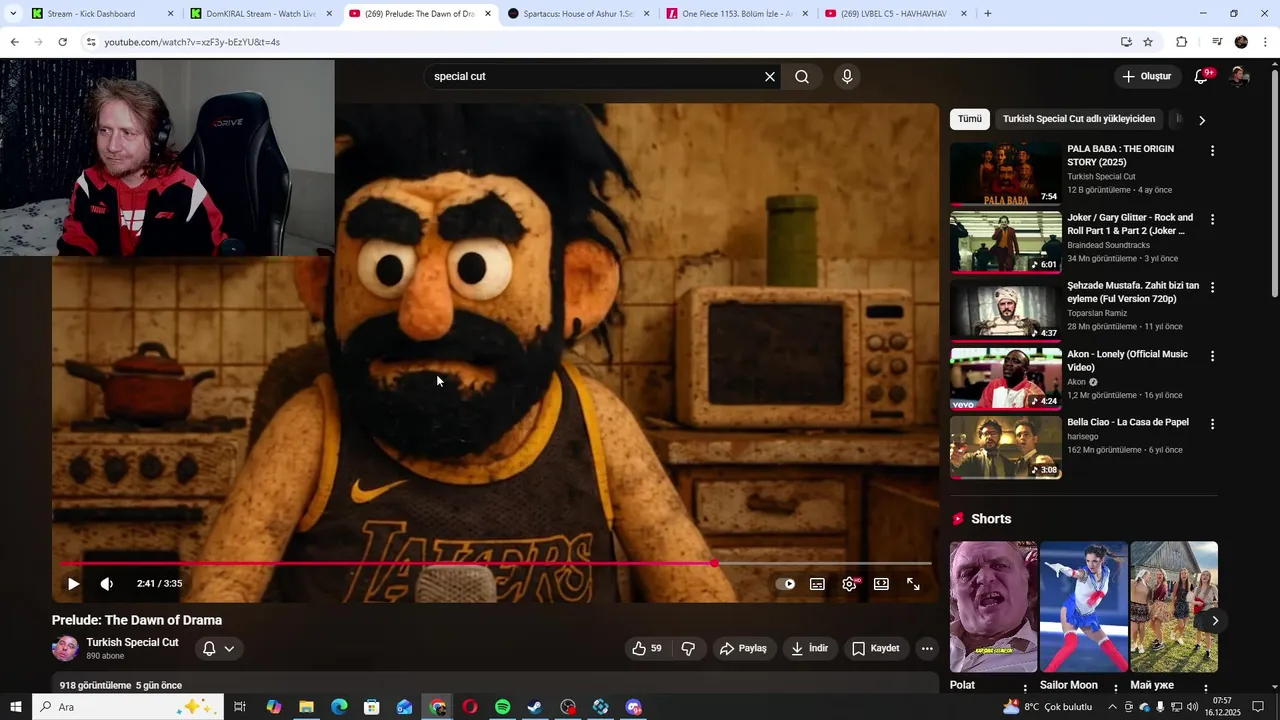This screenshot has width=1280, height=720.
Task: Open Joker / Gary Glitter video title
Action: click(x=1130, y=224)
